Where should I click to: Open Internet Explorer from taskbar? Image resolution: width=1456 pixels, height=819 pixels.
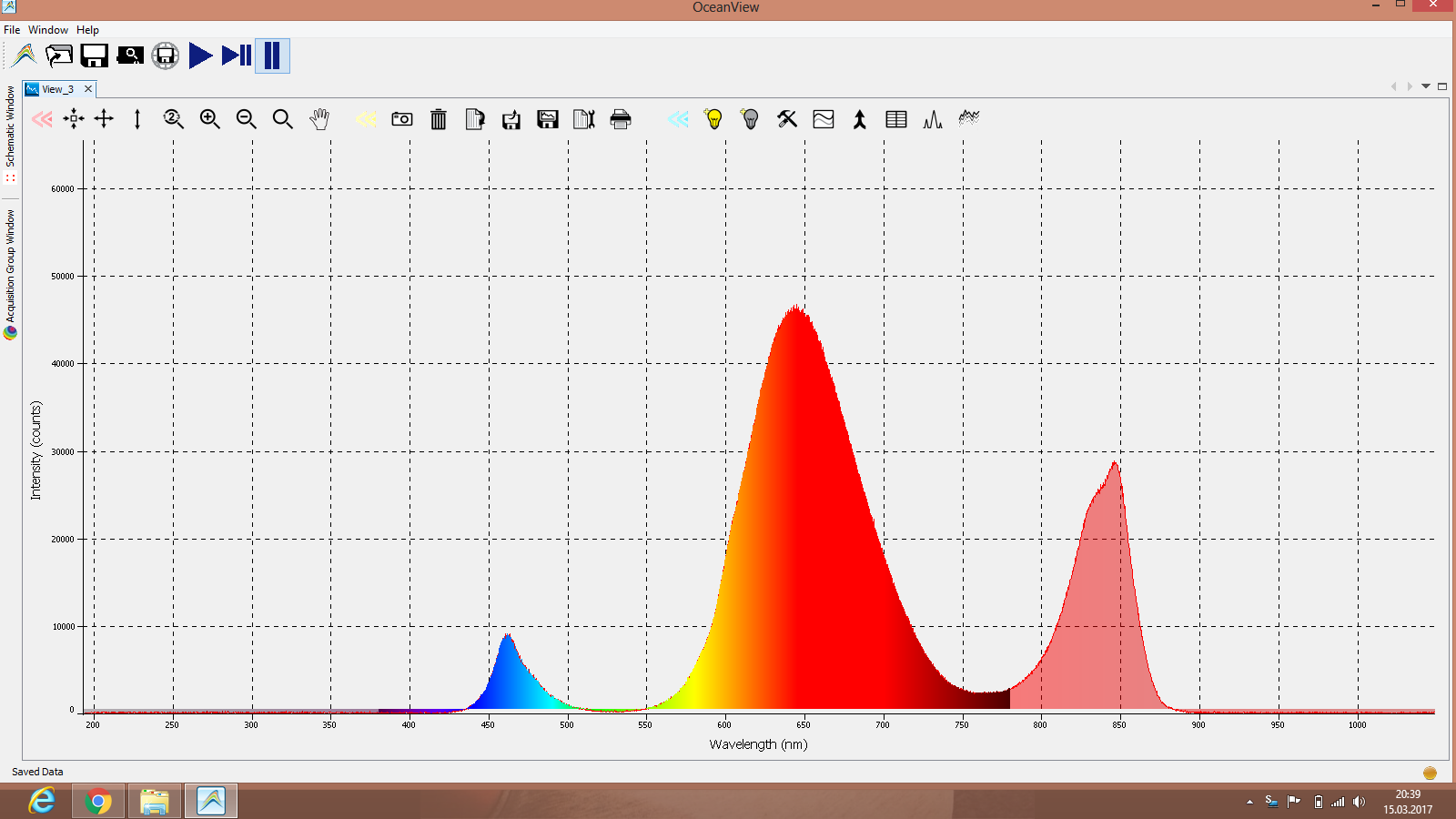pyautogui.click(x=42, y=801)
